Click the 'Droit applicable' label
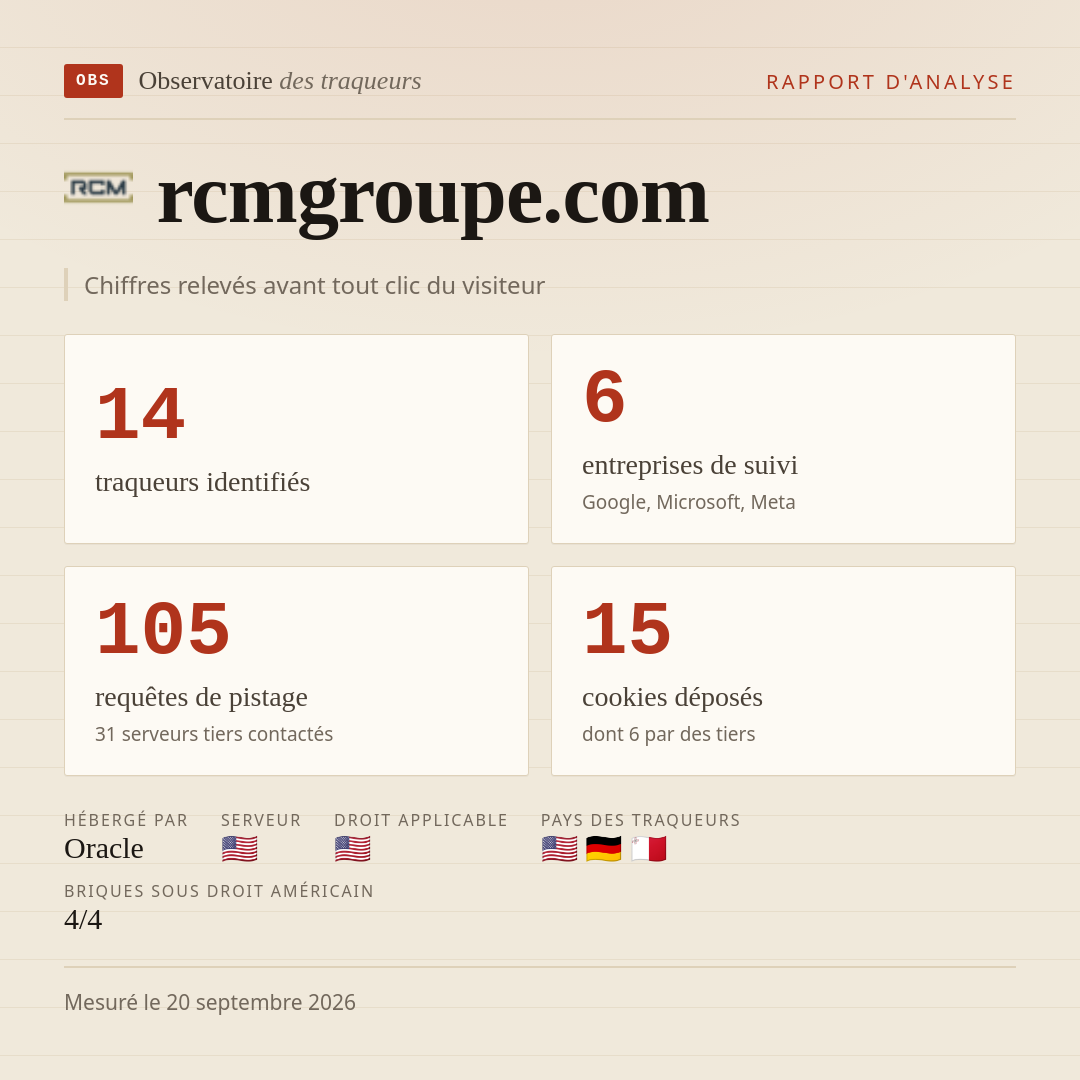The width and height of the screenshot is (1080, 1080). tap(421, 820)
